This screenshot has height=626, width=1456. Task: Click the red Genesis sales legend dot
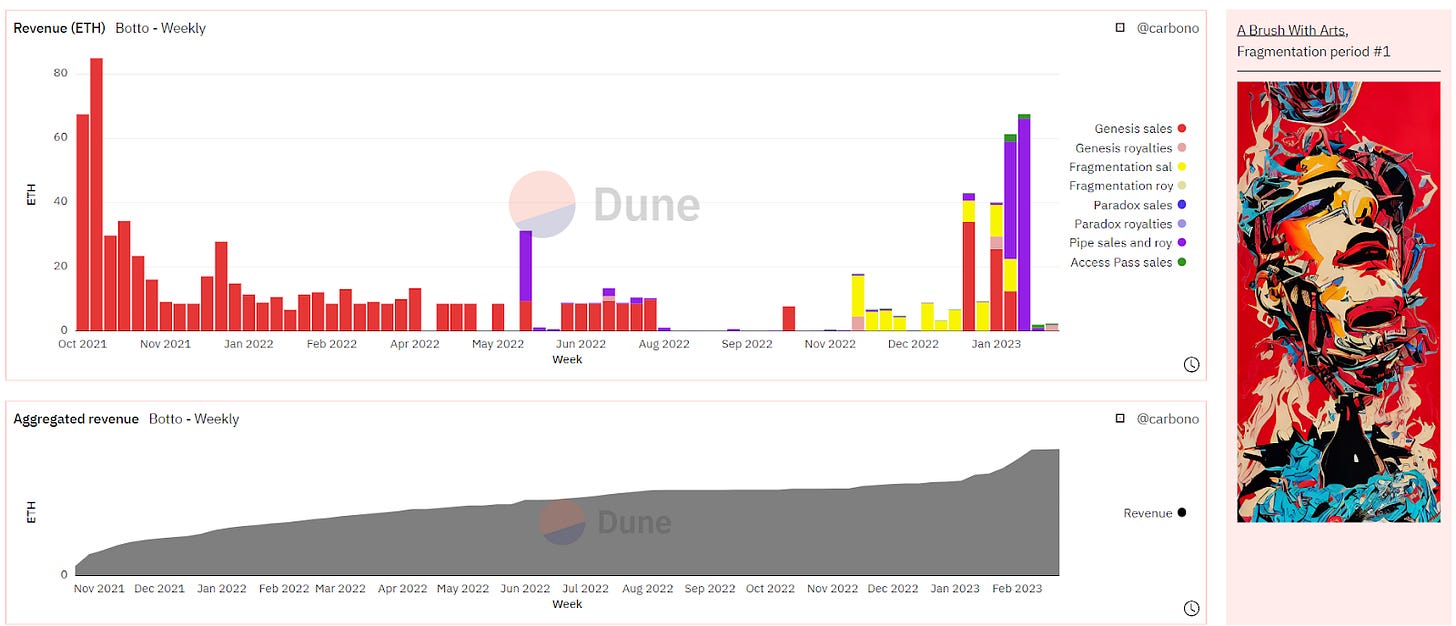[1182, 129]
